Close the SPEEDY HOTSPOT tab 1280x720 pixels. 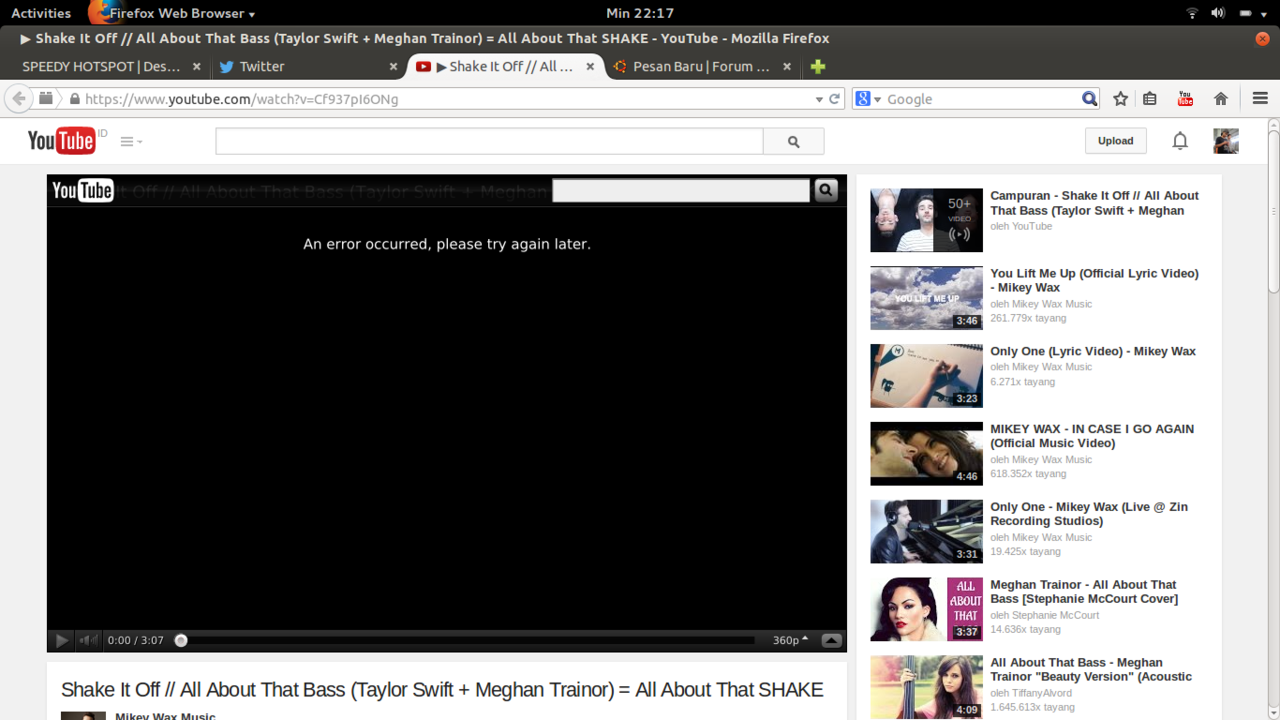point(197,67)
